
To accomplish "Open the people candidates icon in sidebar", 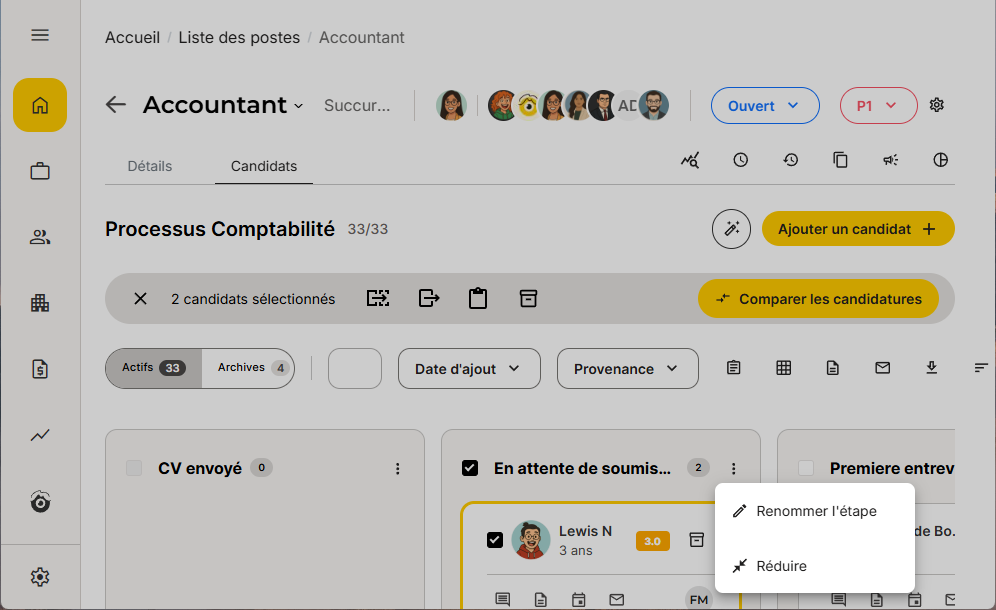I will 40,238.
